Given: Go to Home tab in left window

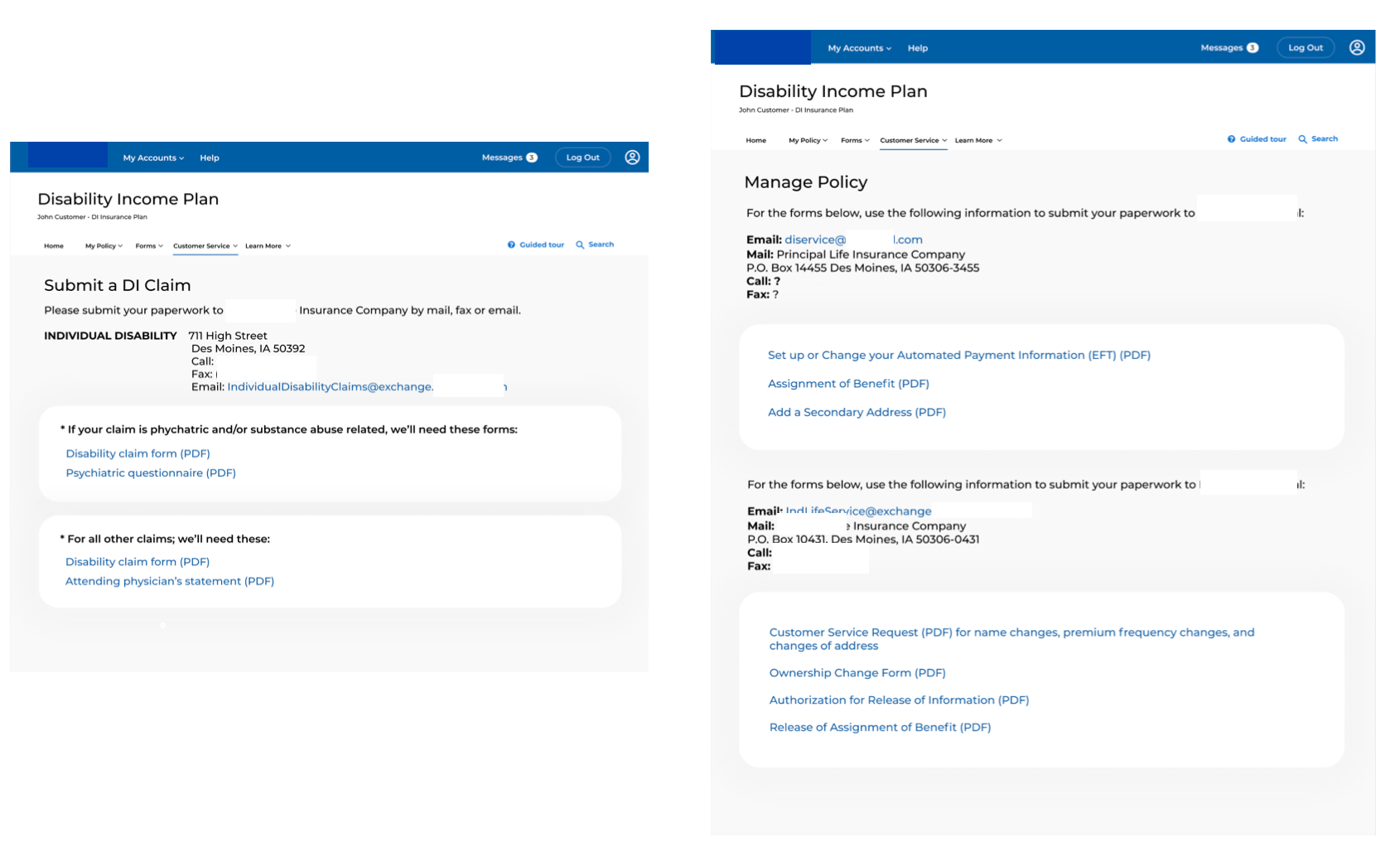Looking at the screenshot, I should click(x=54, y=246).
